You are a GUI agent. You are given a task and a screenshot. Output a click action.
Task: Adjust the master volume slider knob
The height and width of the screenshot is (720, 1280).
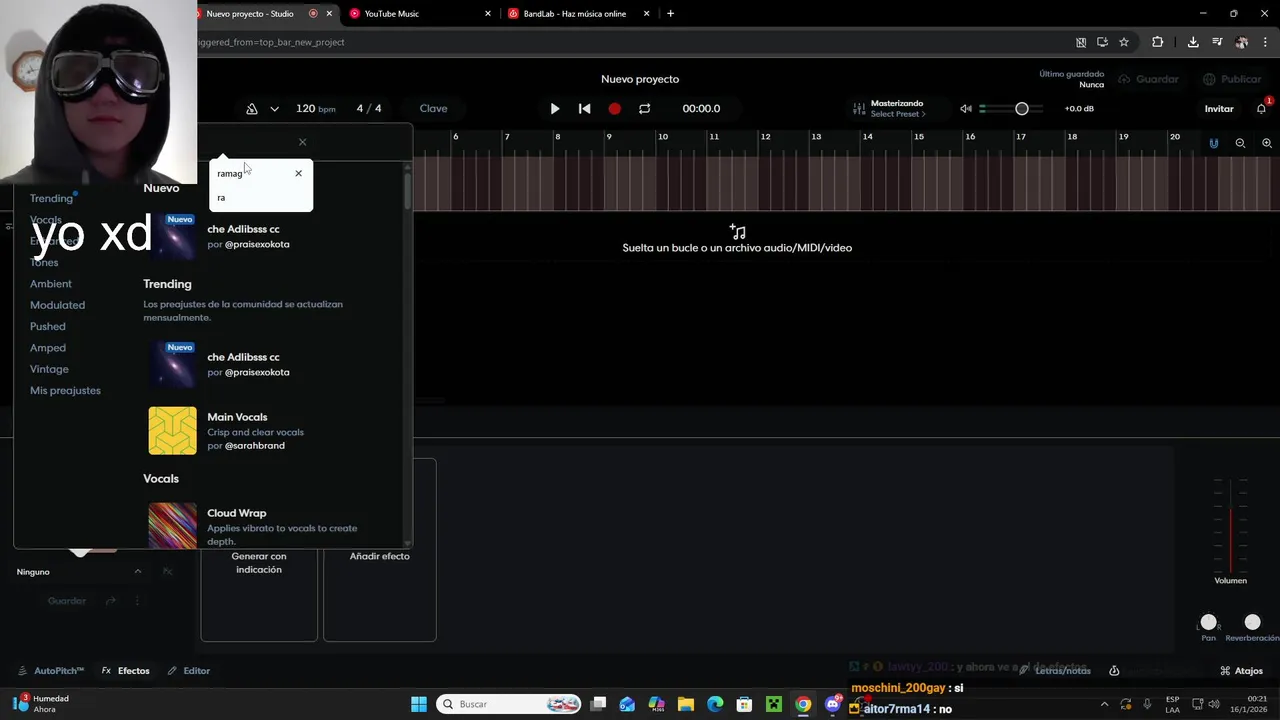coord(1022,109)
